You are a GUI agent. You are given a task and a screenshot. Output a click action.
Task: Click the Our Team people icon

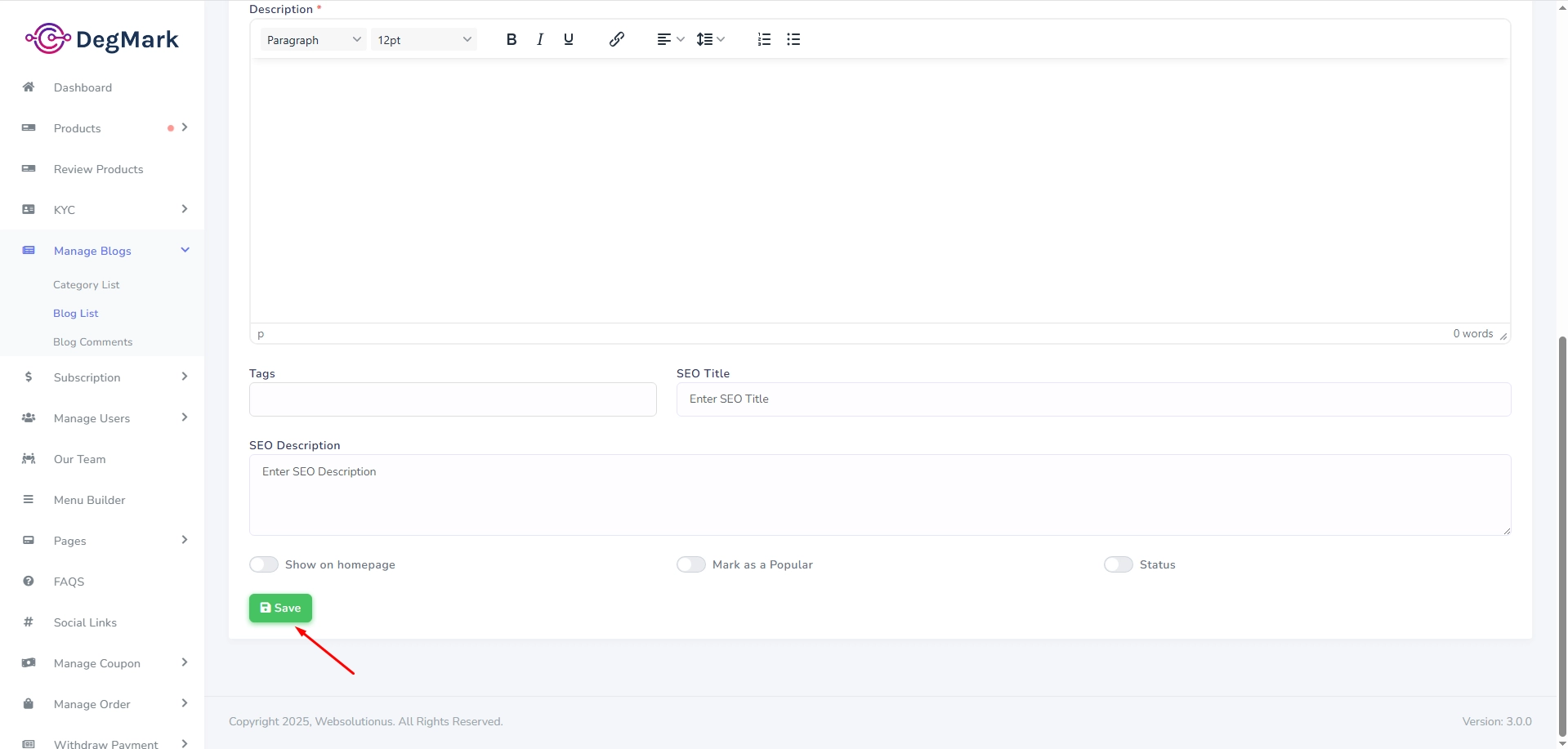[29, 458]
